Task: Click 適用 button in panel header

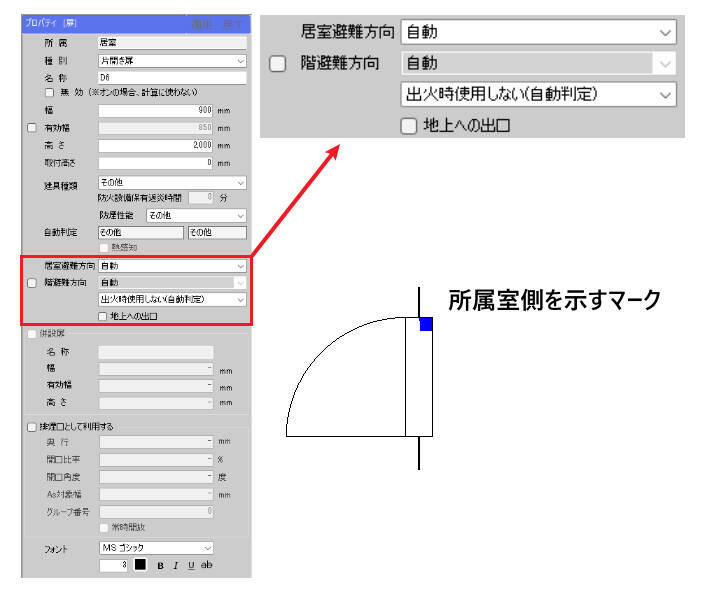Action: coord(202,24)
